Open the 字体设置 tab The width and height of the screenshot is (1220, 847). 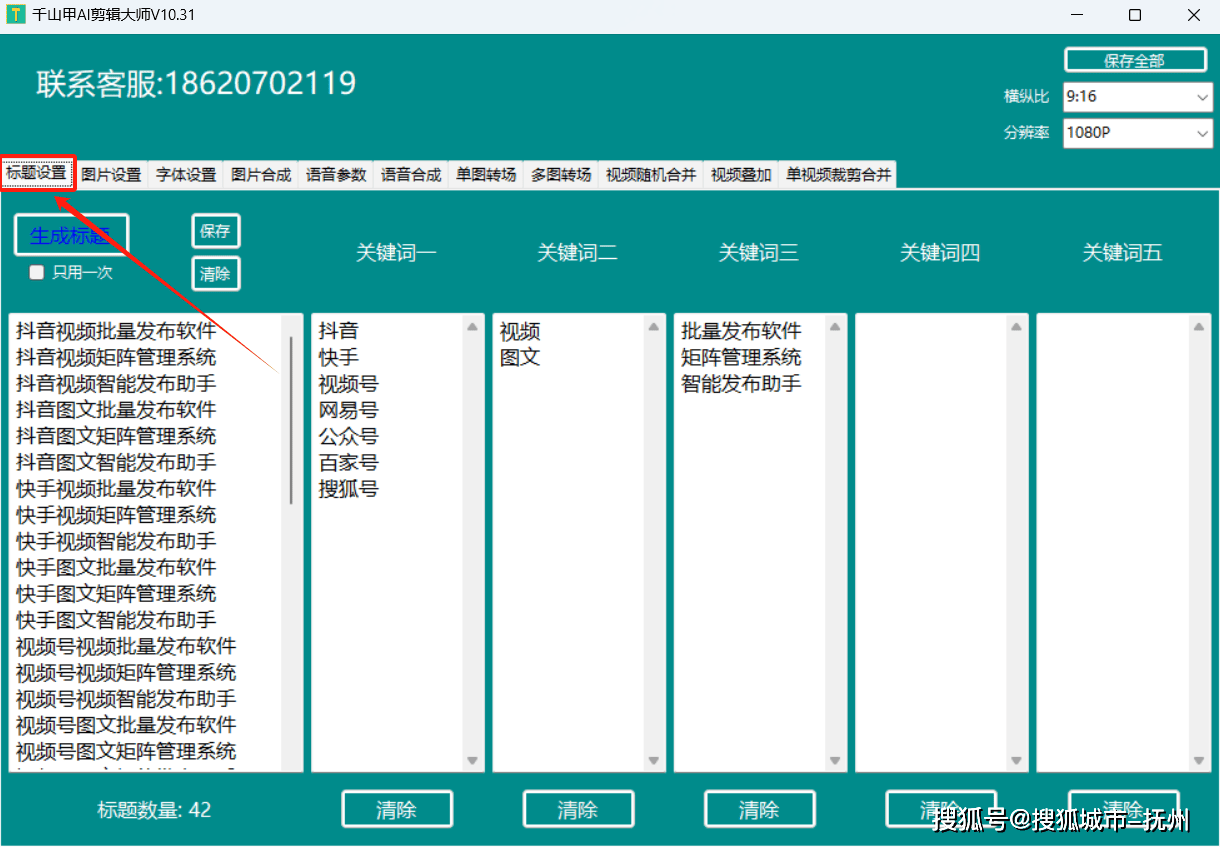186,173
